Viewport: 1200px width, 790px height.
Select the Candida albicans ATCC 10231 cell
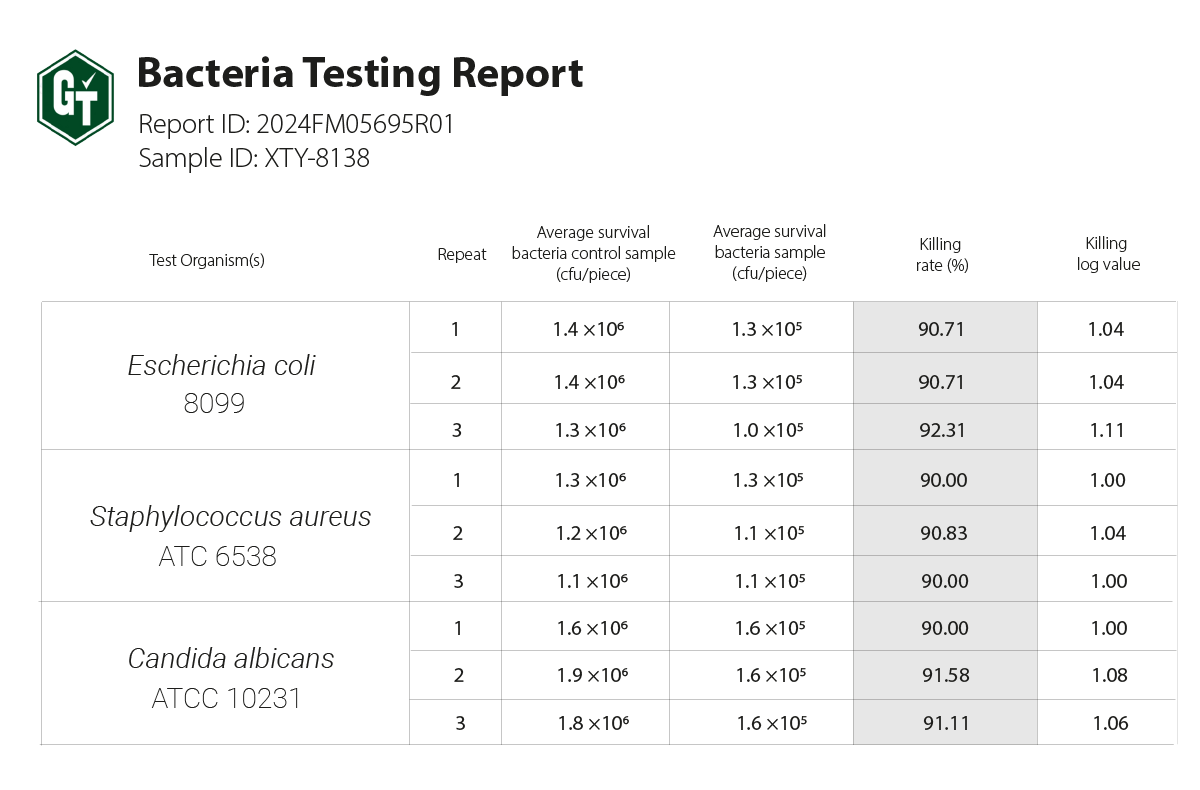[x=230, y=677]
